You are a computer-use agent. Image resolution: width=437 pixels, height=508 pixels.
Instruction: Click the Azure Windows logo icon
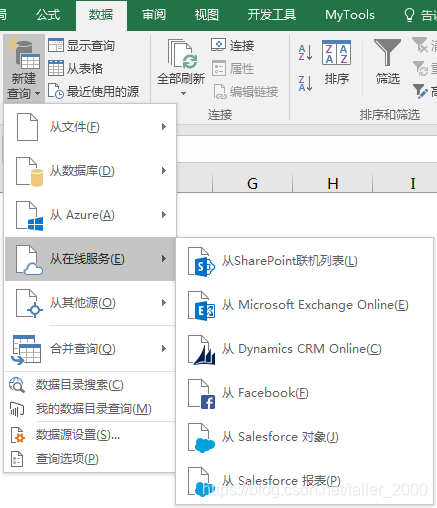pos(35,224)
